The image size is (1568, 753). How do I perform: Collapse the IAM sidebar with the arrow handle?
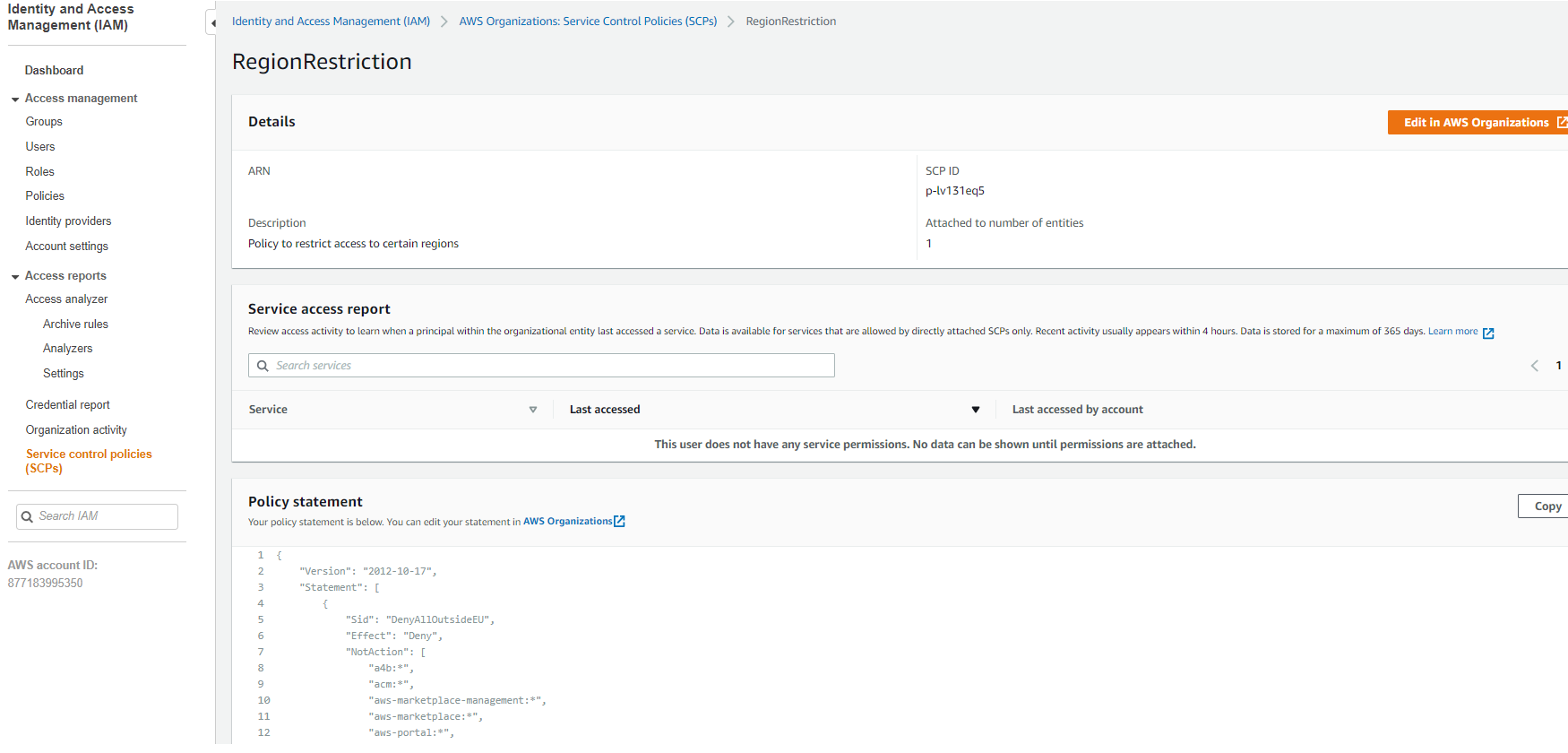coord(212,23)
